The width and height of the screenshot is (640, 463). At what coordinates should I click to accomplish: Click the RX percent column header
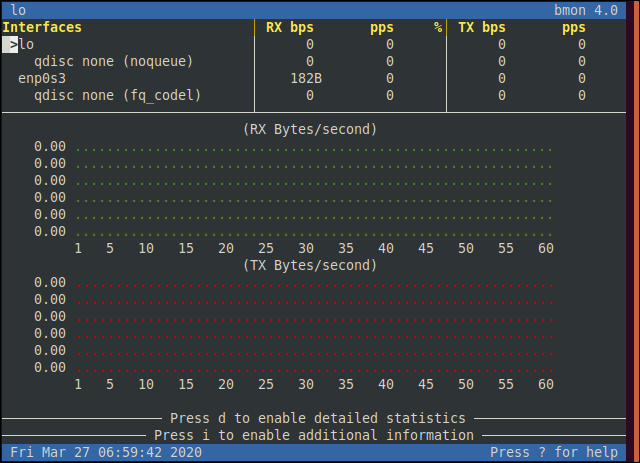(x=438, y=27)
